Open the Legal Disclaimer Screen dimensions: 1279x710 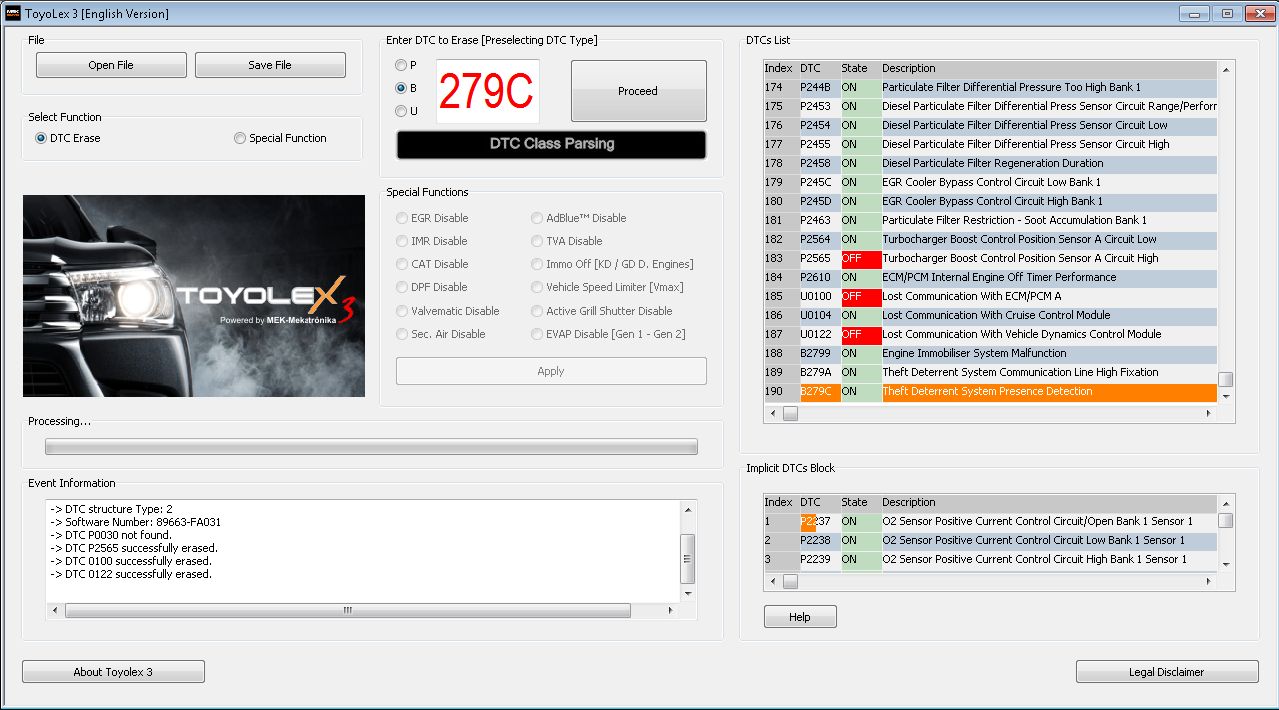coord(1166,672)
